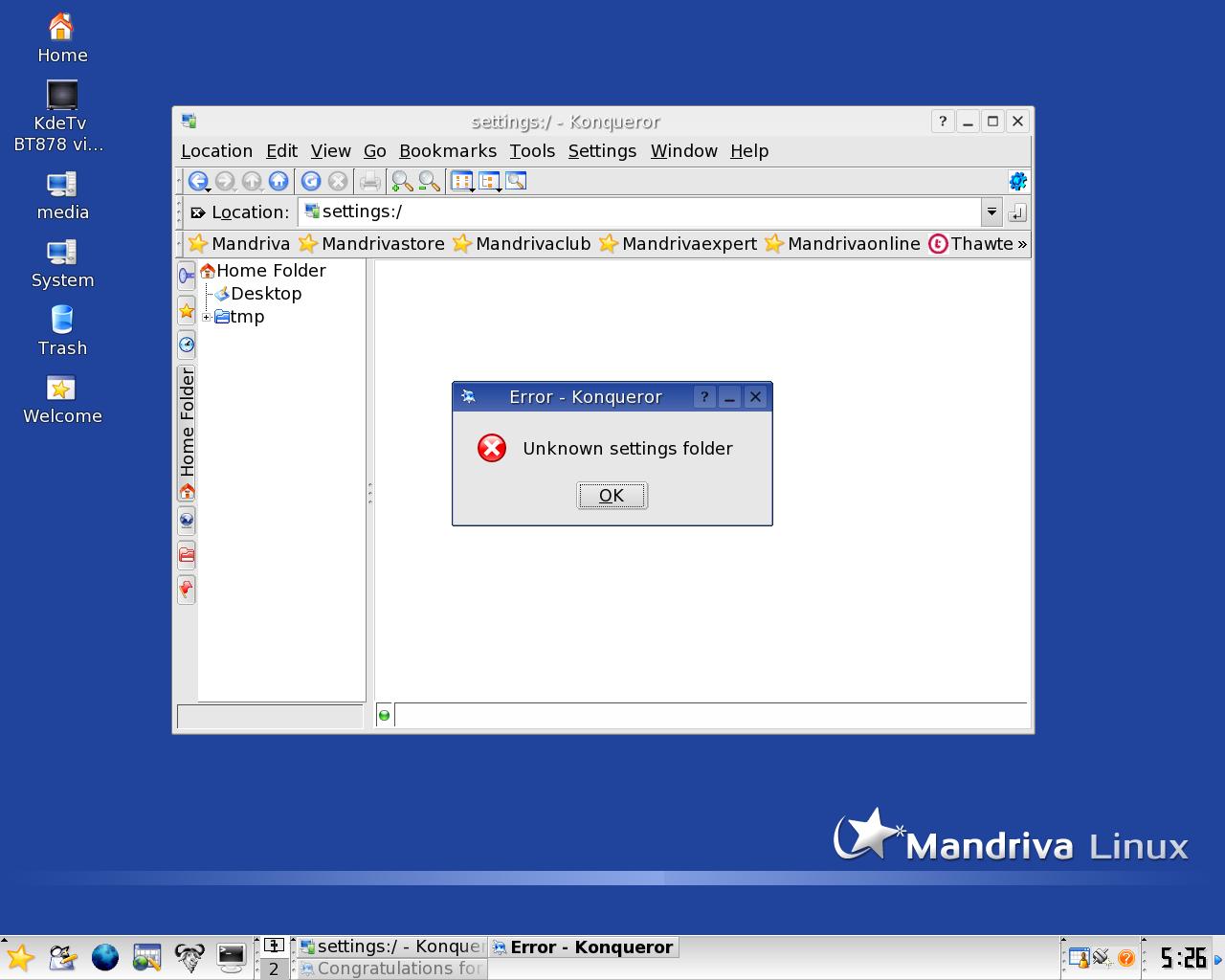Expand the tmp folder tree node
The width and height of the screenshot is (1225, 980).
(x=206, y=317)
